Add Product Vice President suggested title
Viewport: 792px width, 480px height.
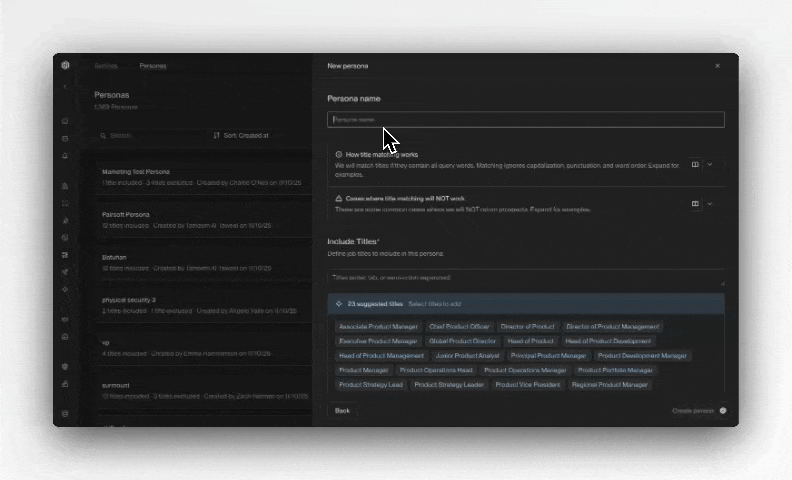click(x=528, y=385)
